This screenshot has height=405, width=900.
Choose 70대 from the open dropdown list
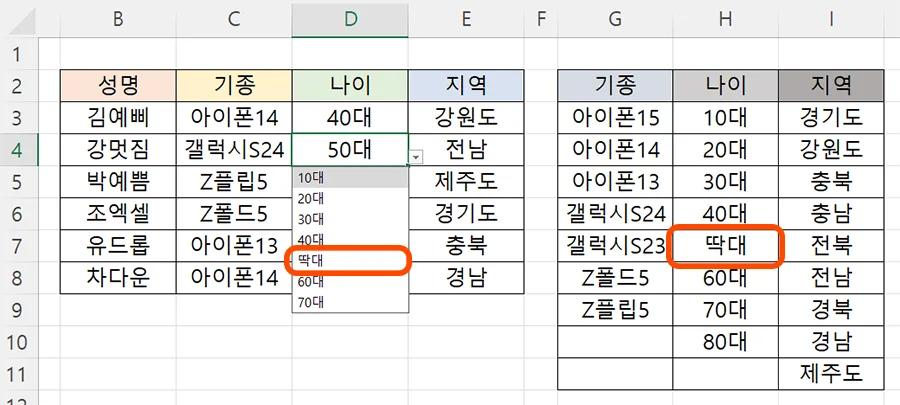(x=350, y=302)
